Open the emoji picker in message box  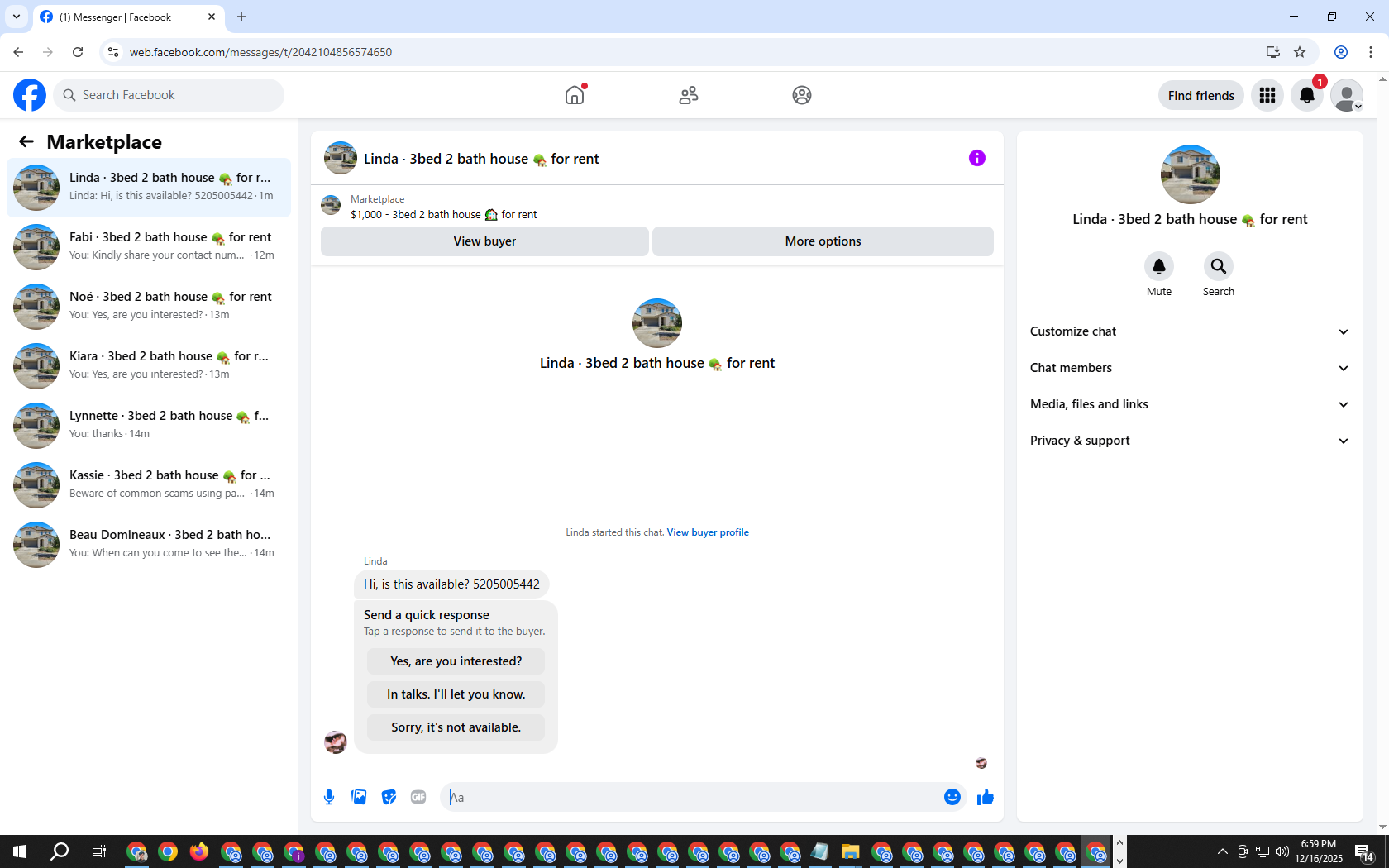[952, 797]
